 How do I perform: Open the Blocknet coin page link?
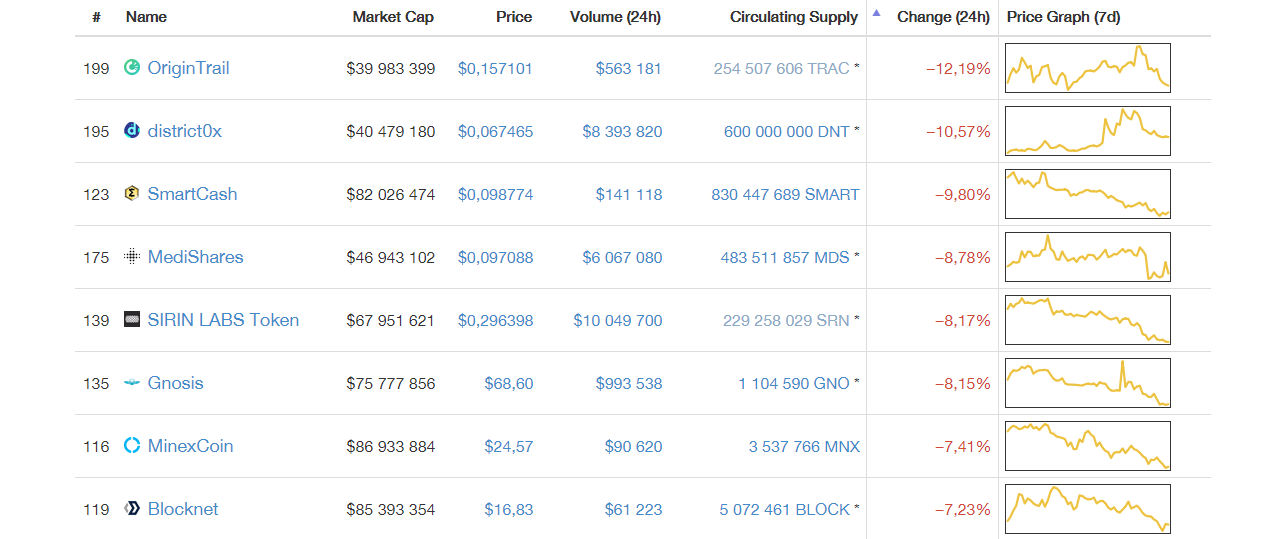point(183,509)
